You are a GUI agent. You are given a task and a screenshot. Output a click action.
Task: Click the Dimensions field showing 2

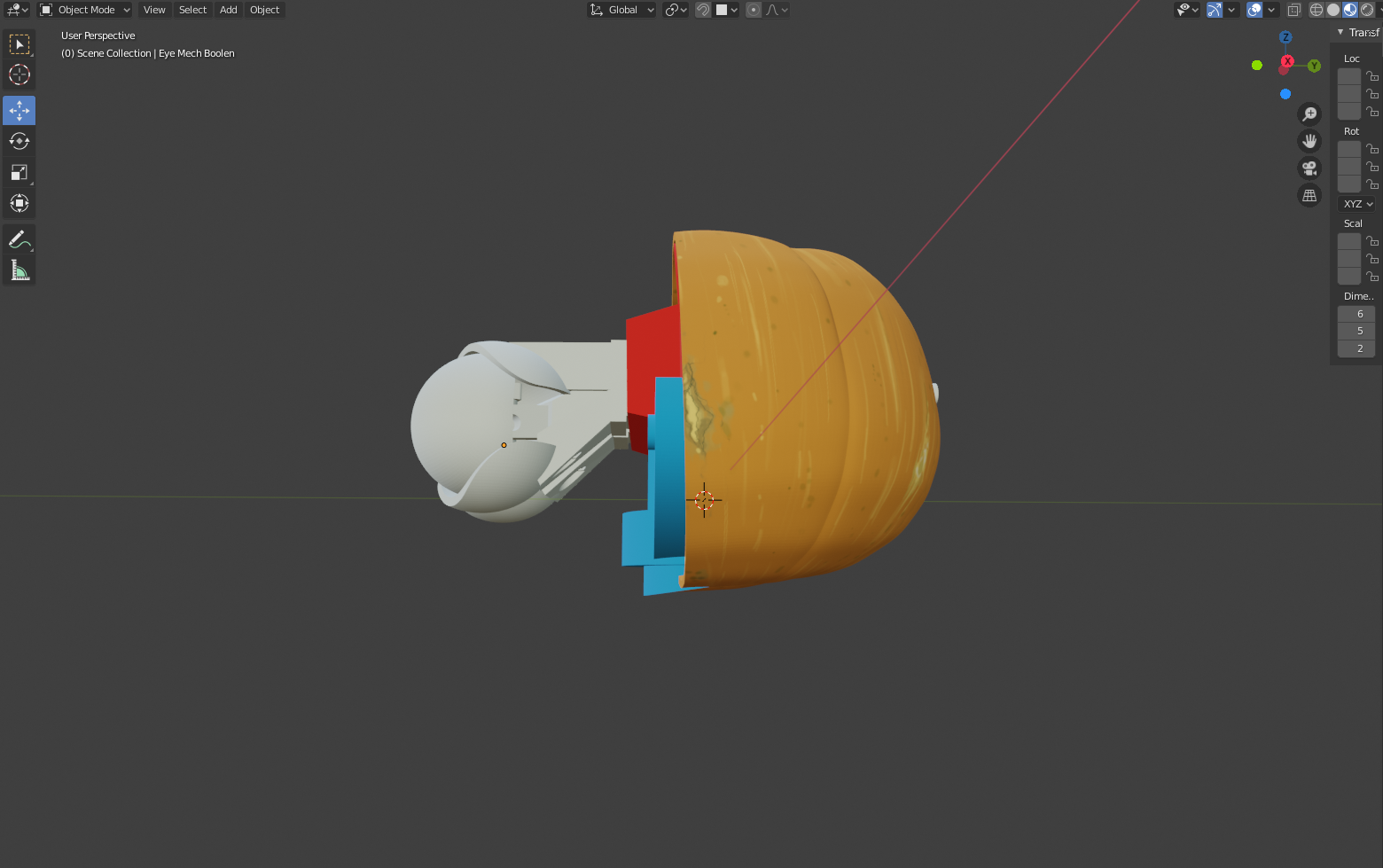click(1356, 348)
